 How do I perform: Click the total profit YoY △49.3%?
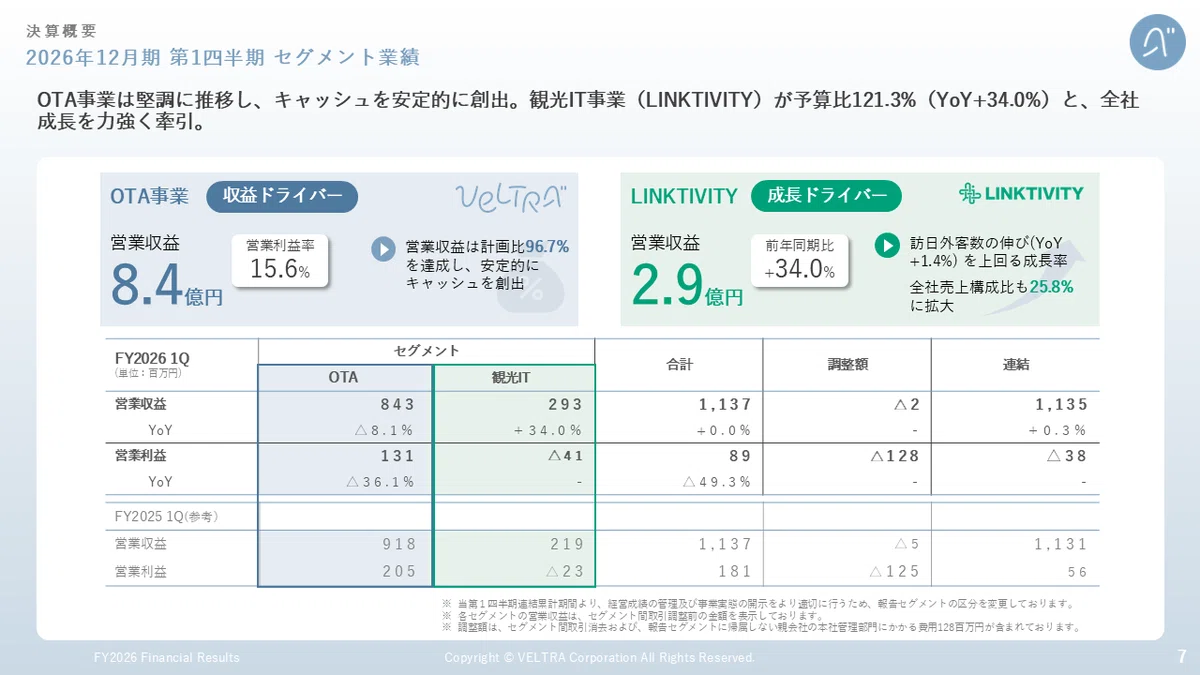[717, 482]
